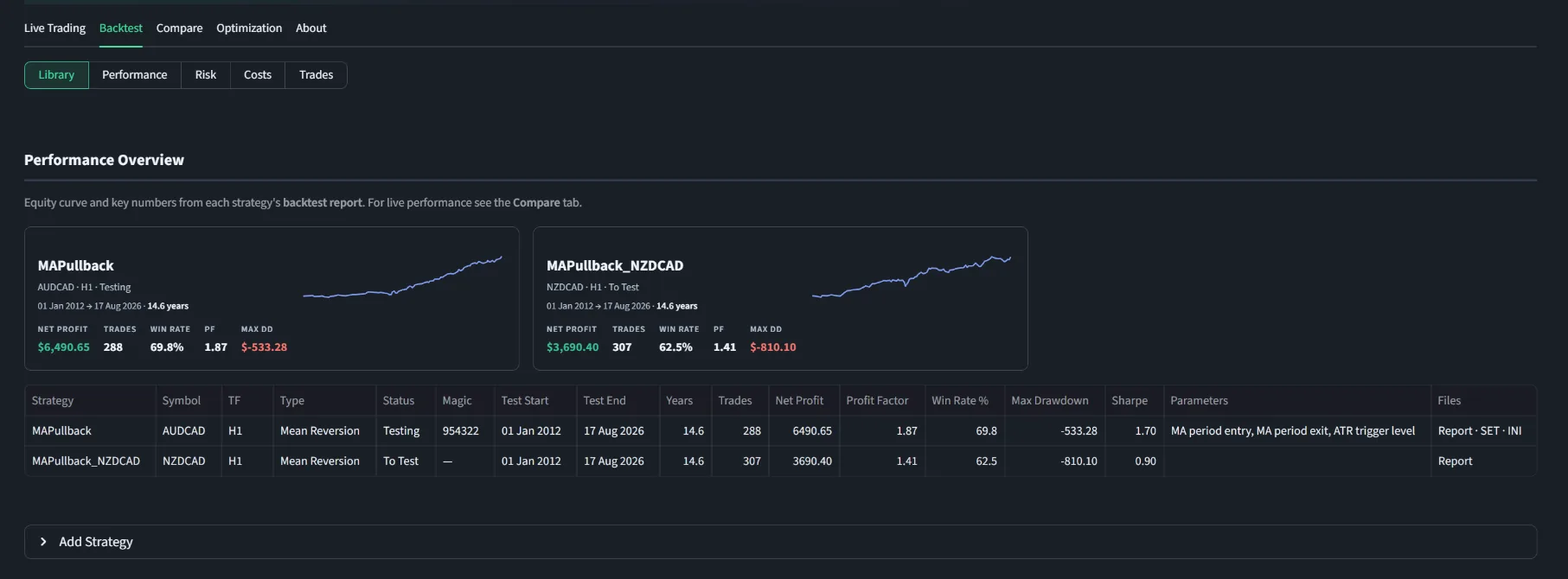Click the 69.8% win rate on card
1568x579 pixels.
[167, 347]
